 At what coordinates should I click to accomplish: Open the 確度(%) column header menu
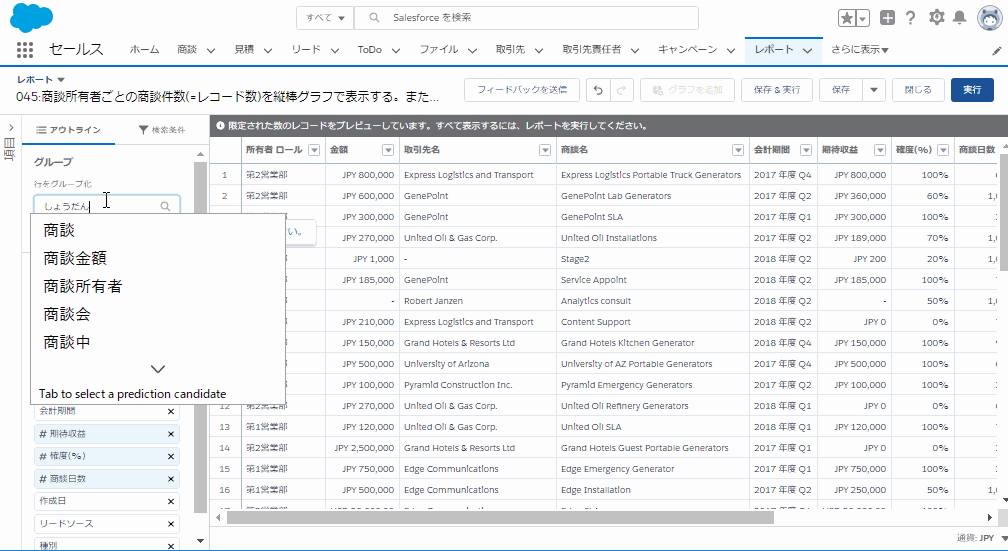(943, 150)
